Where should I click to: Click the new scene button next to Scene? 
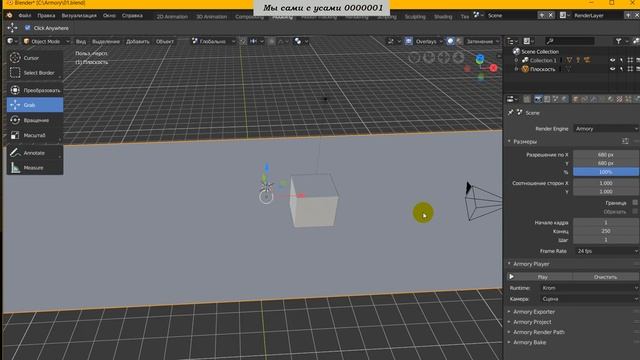(x=542, y=16)
